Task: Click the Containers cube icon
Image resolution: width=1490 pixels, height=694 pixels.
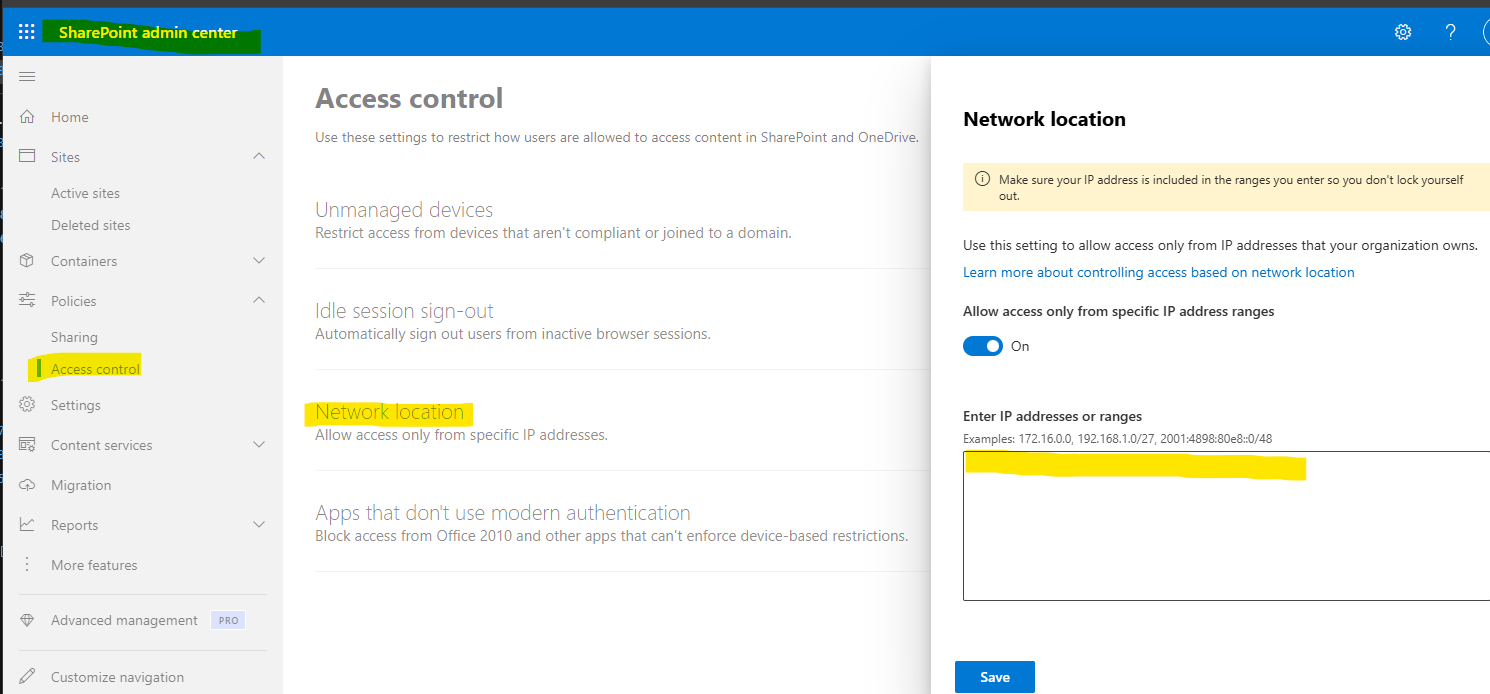Action: click(27, 261)
